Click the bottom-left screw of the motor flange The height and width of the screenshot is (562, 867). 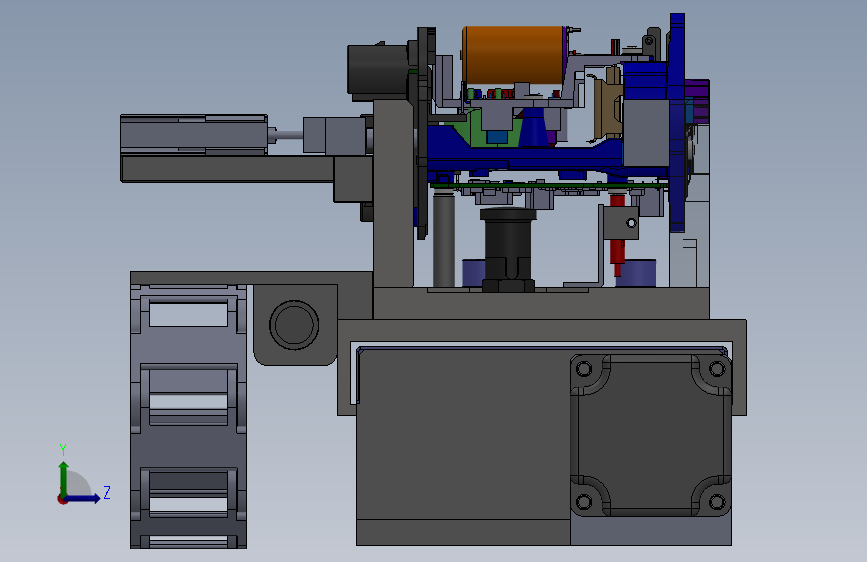pyautogui.click(x=584, y=502)
